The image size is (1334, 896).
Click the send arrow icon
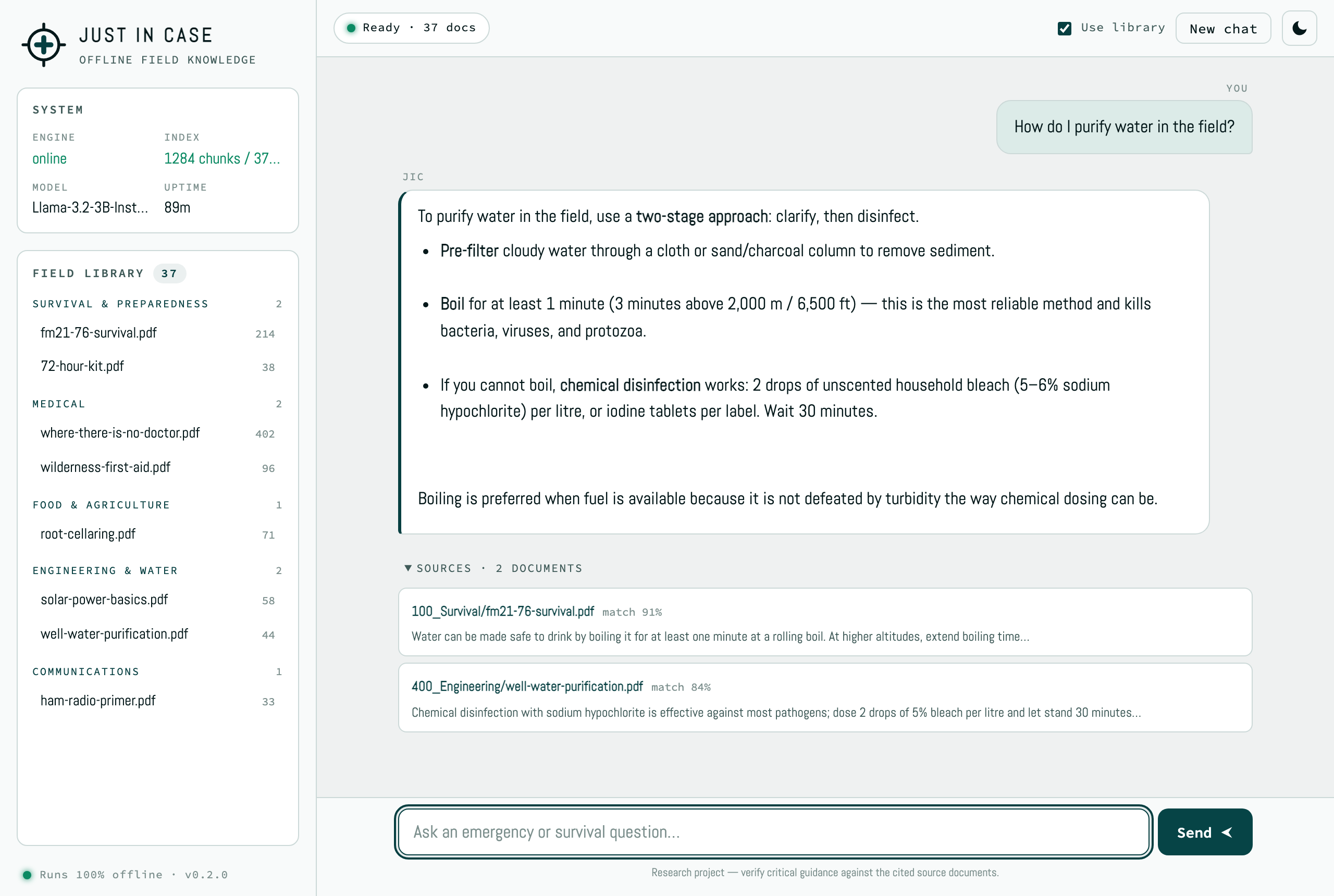[1227, 832]
